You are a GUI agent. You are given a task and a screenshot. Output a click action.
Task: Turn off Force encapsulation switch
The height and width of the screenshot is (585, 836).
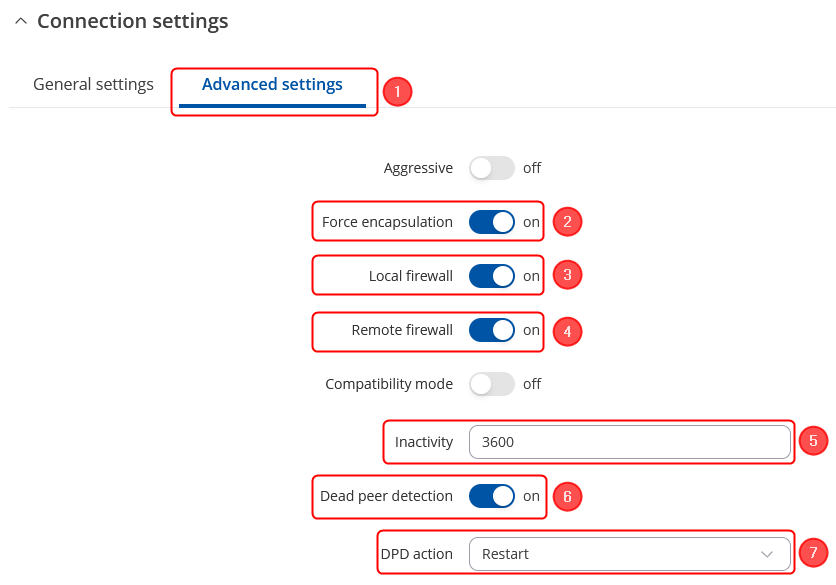coord(491,222)
